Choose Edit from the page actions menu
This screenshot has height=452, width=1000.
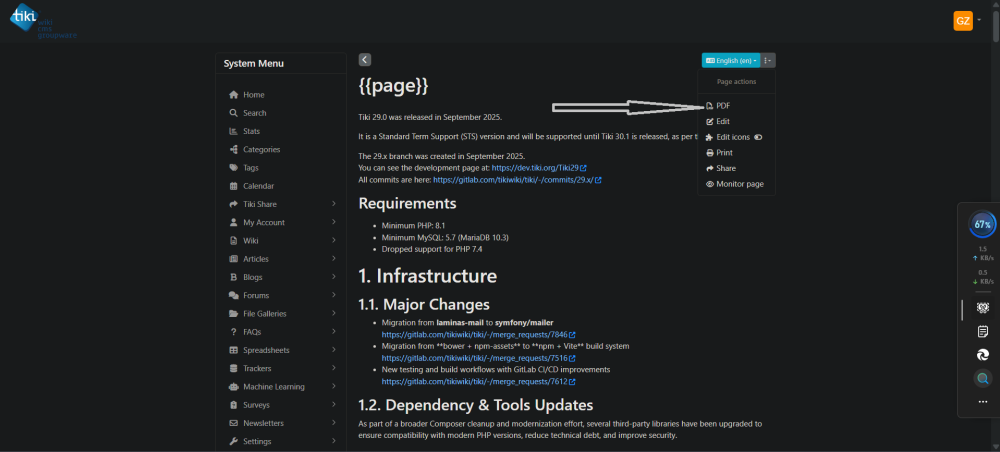tap(718, 121)
